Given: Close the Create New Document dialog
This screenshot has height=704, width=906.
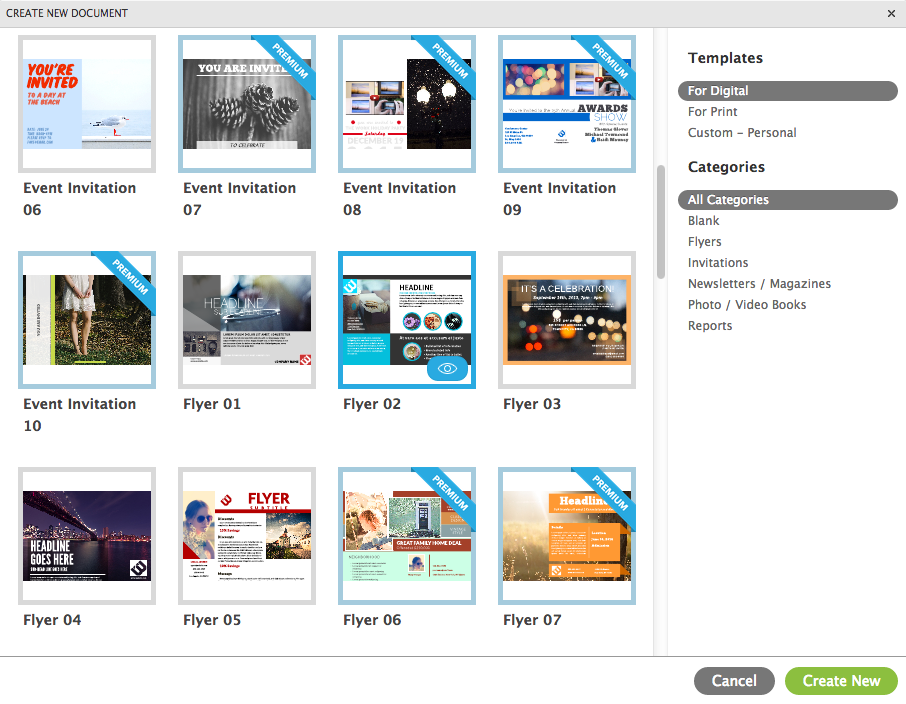Looking at the screenshot, I should pos(891,13).
